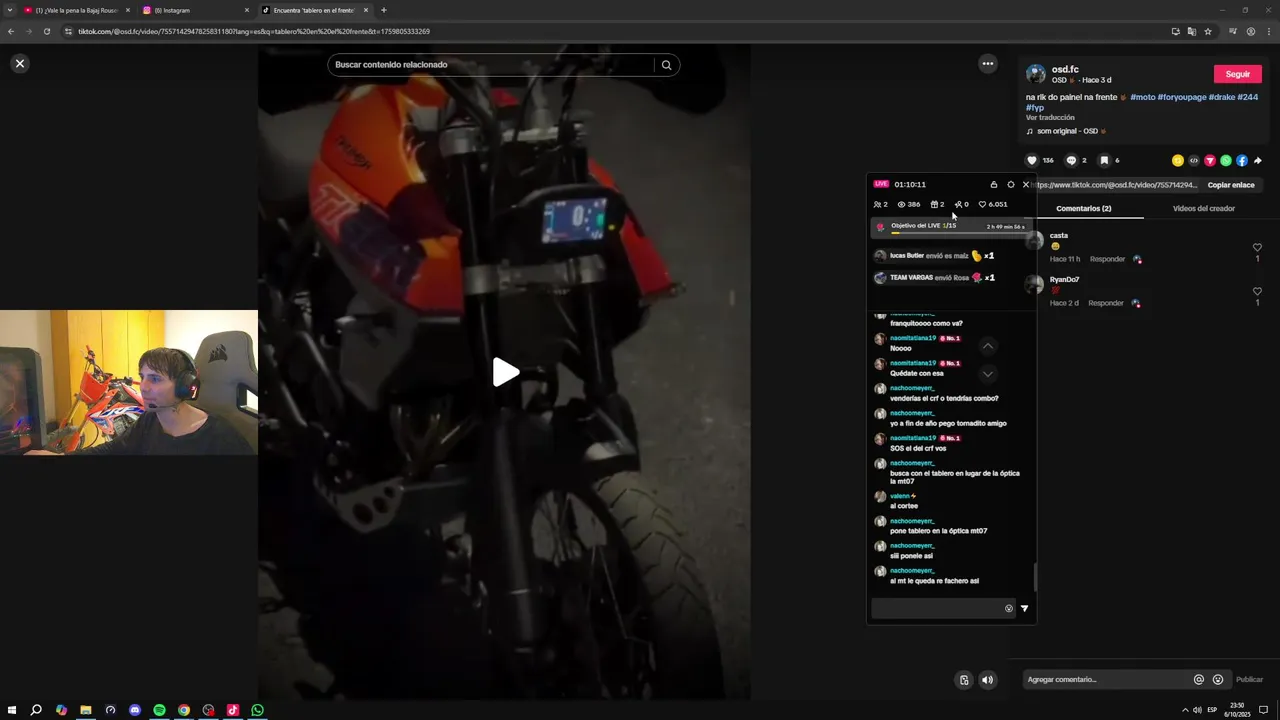This screenshot has width=1280, height=720.
Task: Open a new browser tab with plus
Action: [383, 10]
